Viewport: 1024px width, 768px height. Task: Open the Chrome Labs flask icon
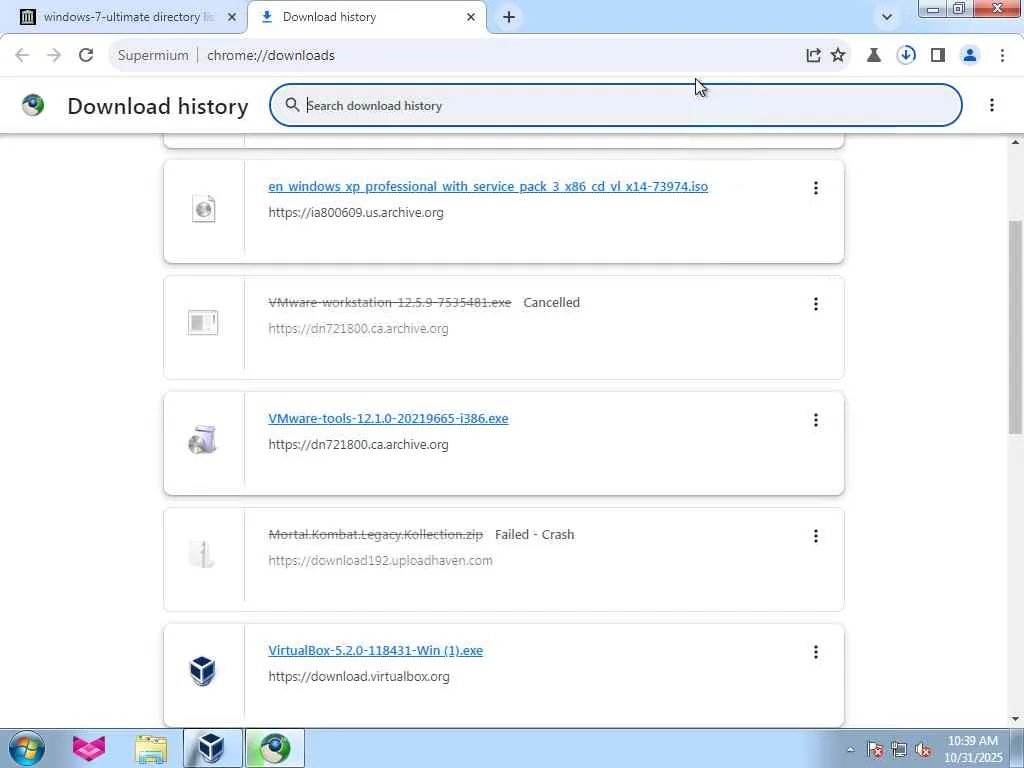coord(873,56)
